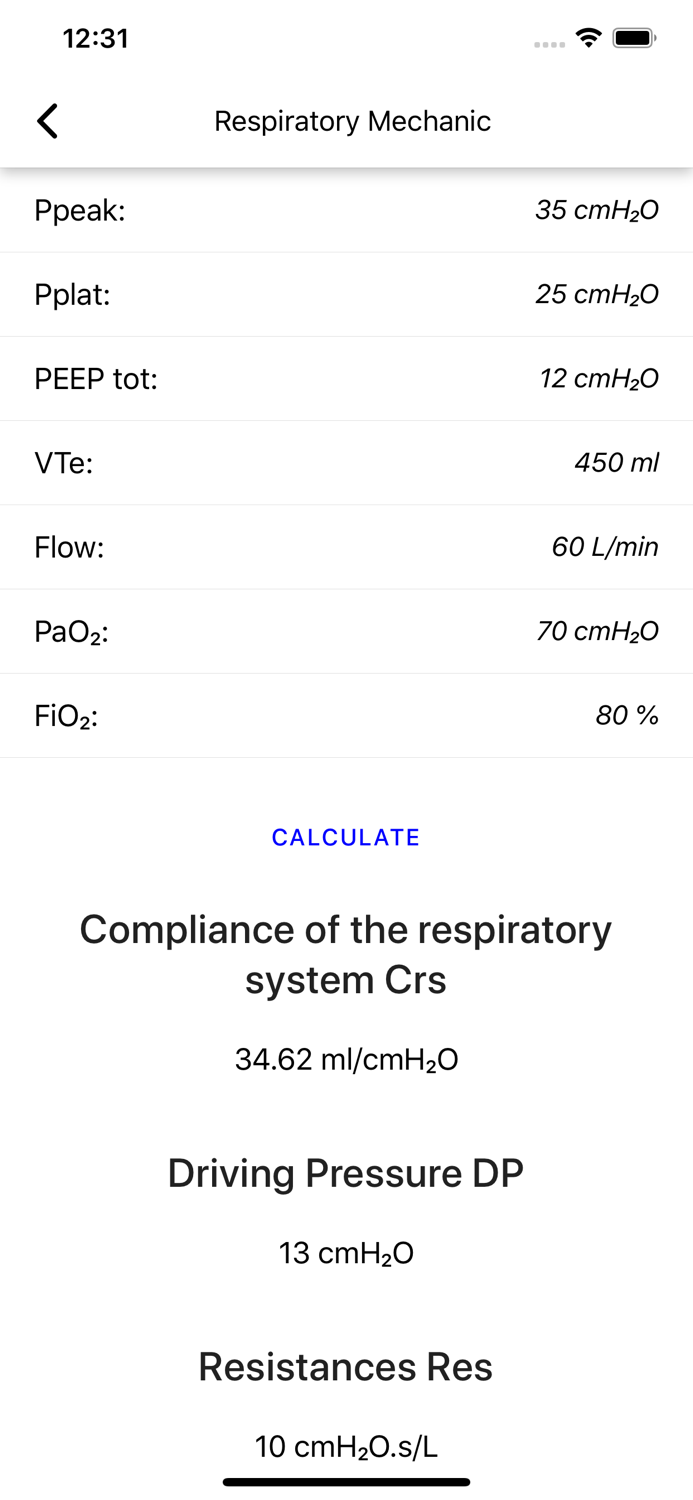
Task: Tap the Wi-Fi status icon
Action: [x=588, y=36]
